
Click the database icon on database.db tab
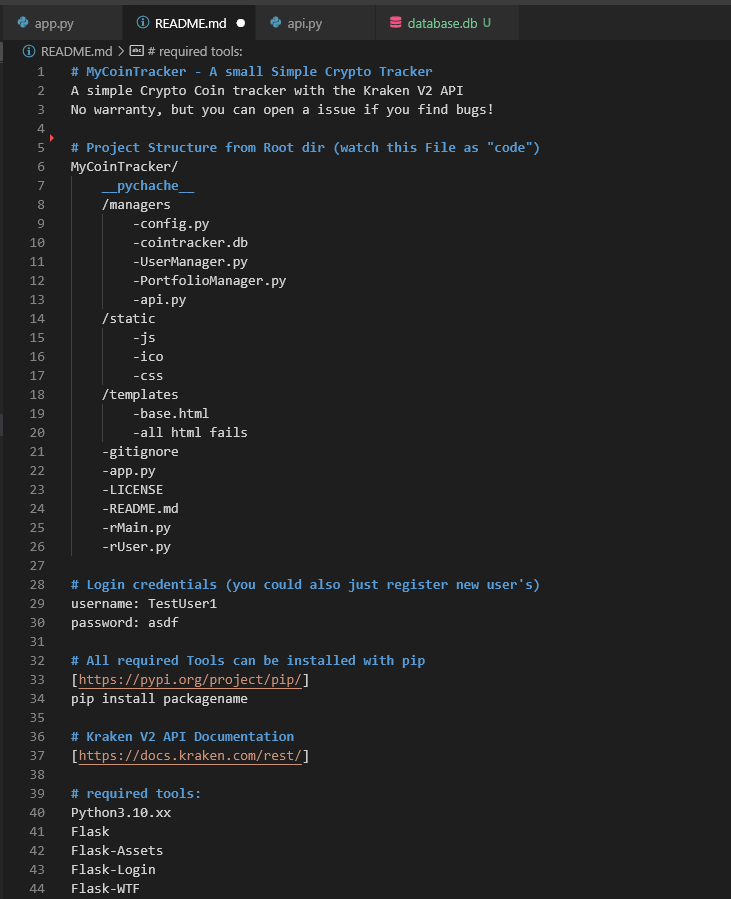[x=396, y=22]
